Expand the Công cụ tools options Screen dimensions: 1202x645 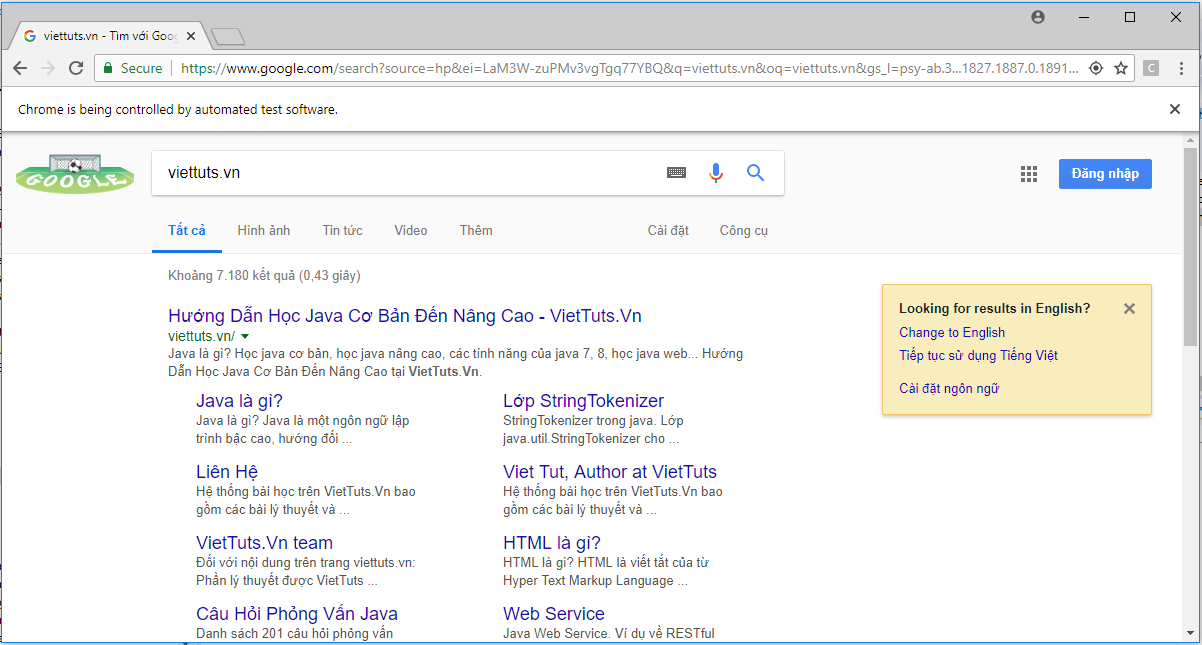coord(743,230)
